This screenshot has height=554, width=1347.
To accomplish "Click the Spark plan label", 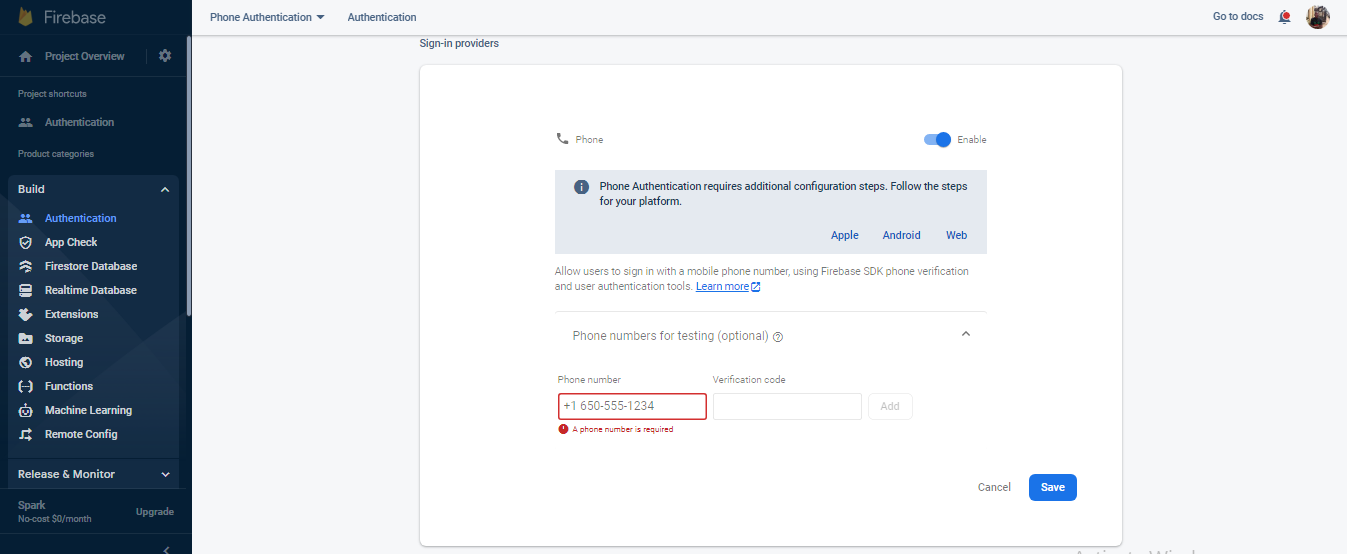I will (32, 505).
